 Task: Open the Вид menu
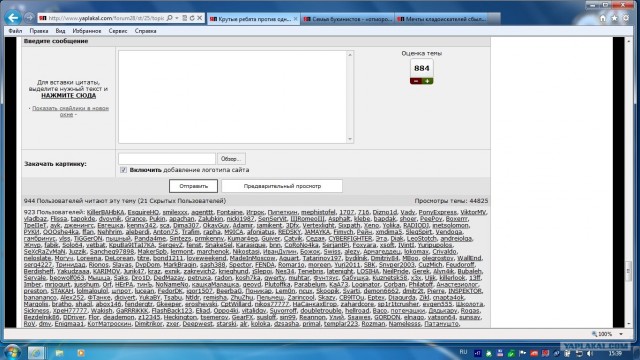60,31
